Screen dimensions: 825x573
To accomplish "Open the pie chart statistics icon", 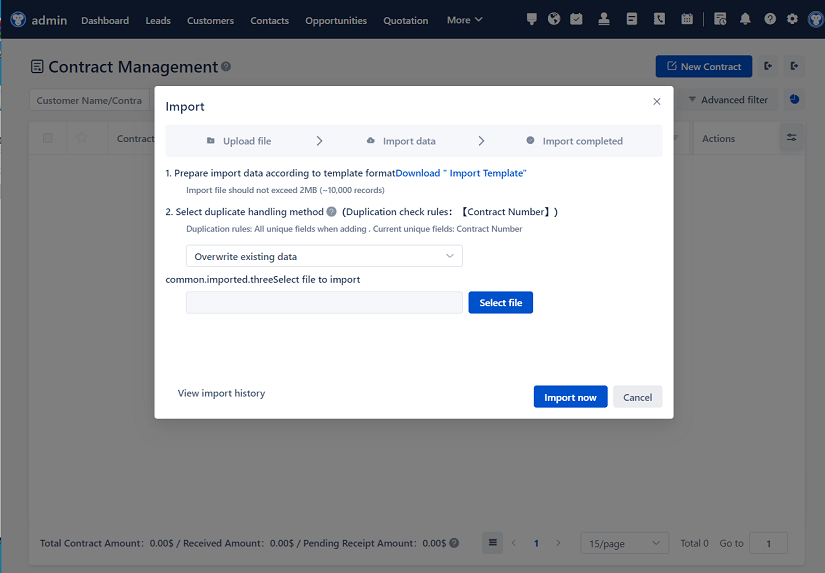I will point(794,99).
